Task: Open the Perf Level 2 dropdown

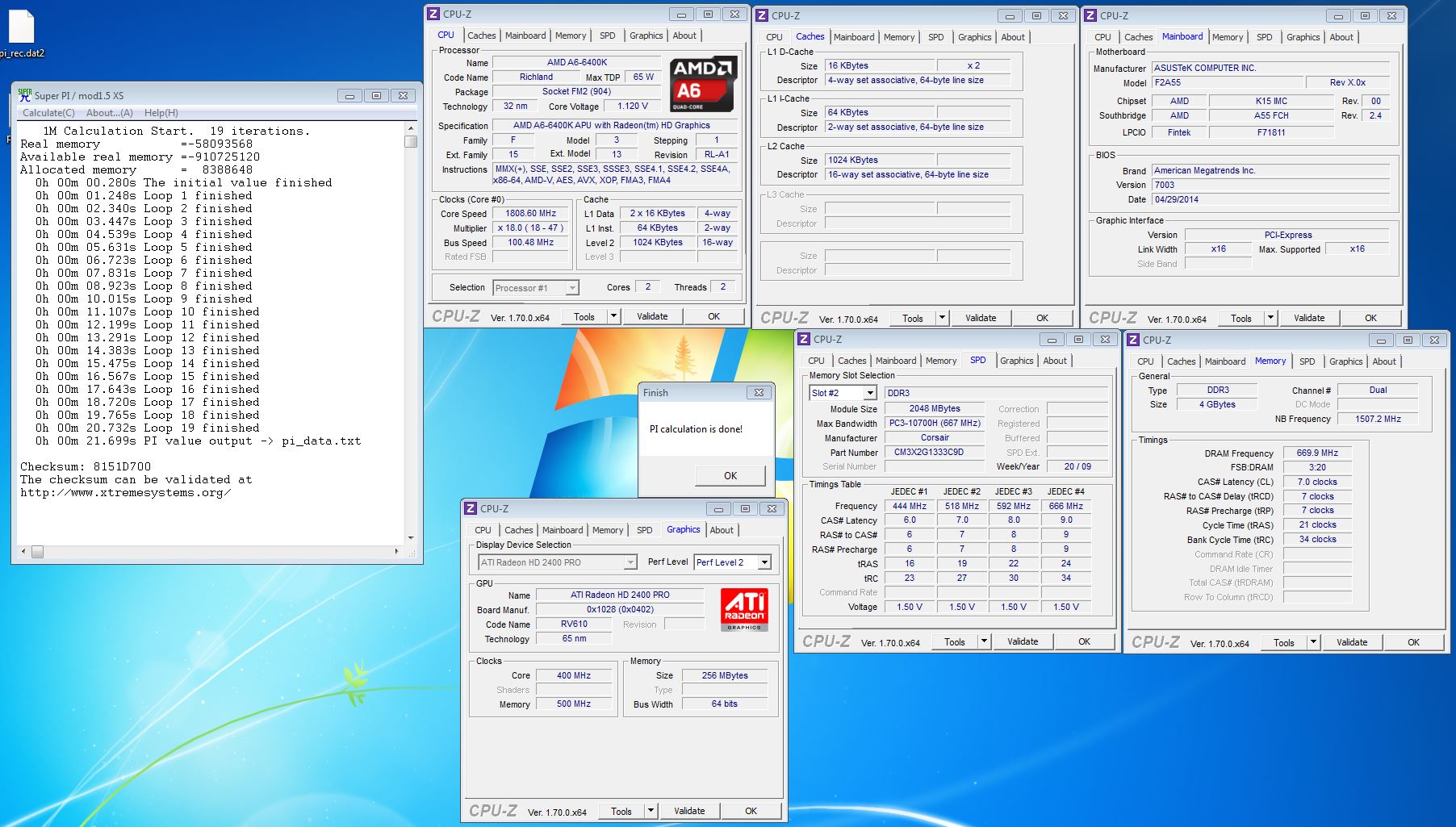Action: (764, 562)
